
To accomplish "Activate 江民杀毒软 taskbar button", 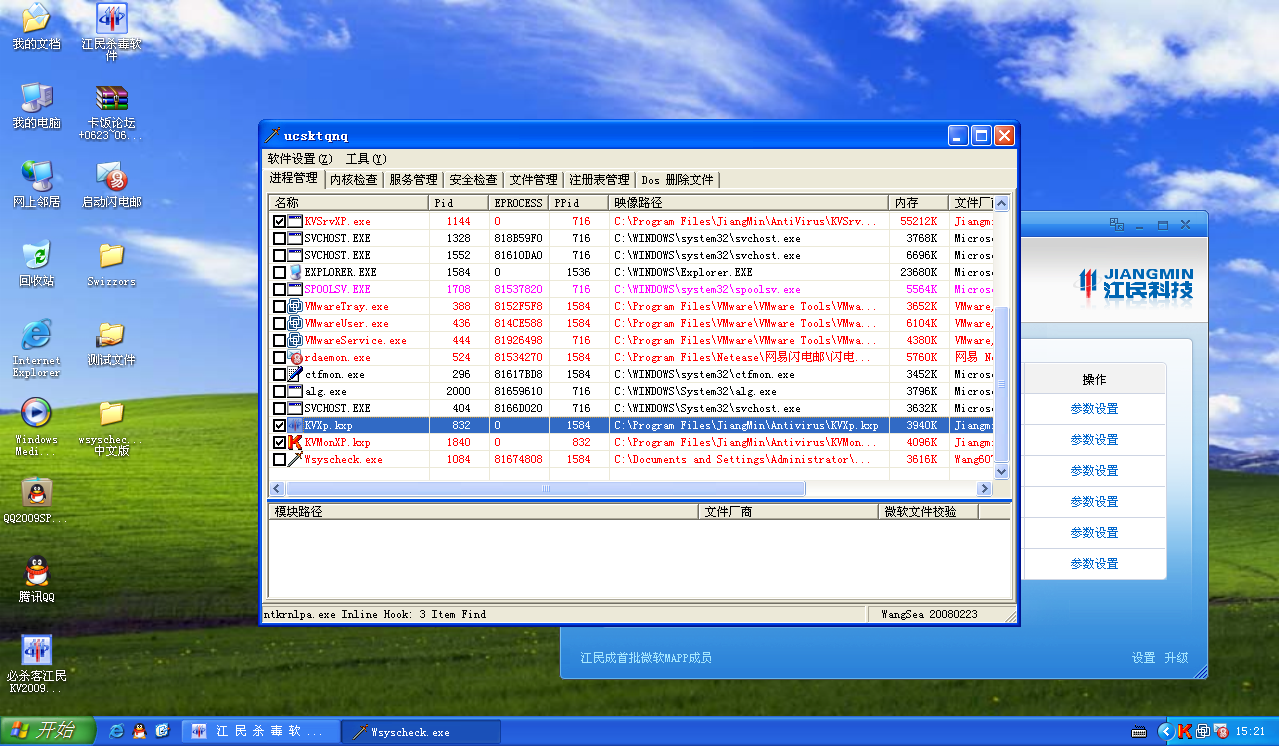I will point(262,732).
